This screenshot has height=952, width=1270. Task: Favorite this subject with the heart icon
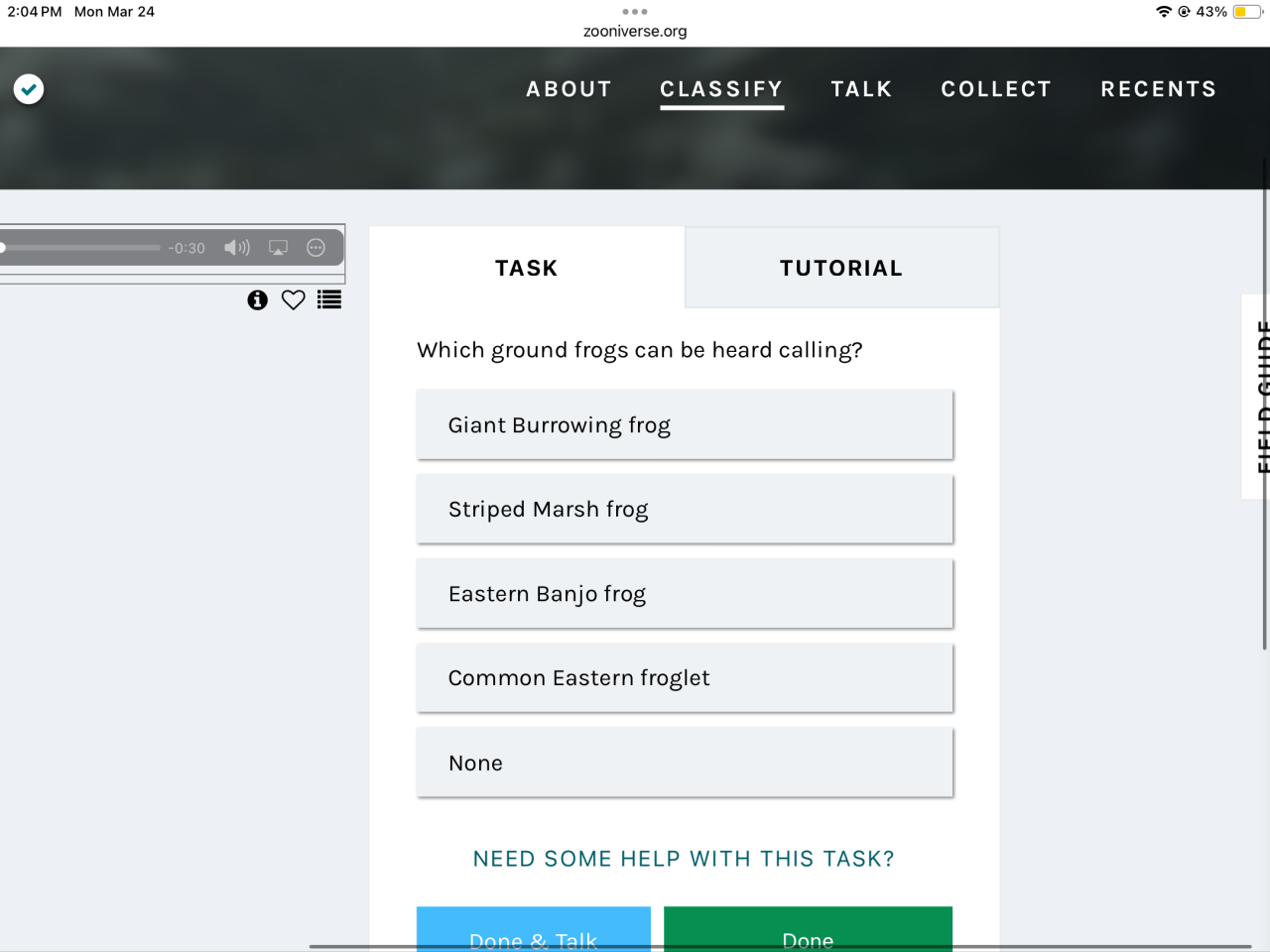(293, 300)
